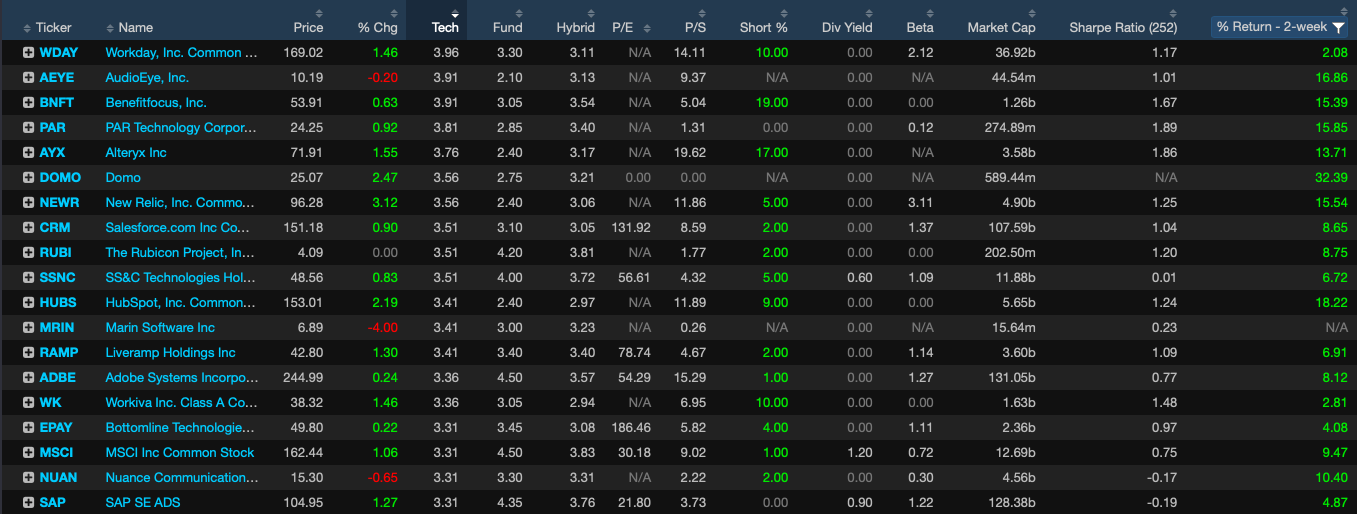The image size is (1357, 514).
Task: Expand the WDAY row plus icon
Action: [x=28, y=52]
